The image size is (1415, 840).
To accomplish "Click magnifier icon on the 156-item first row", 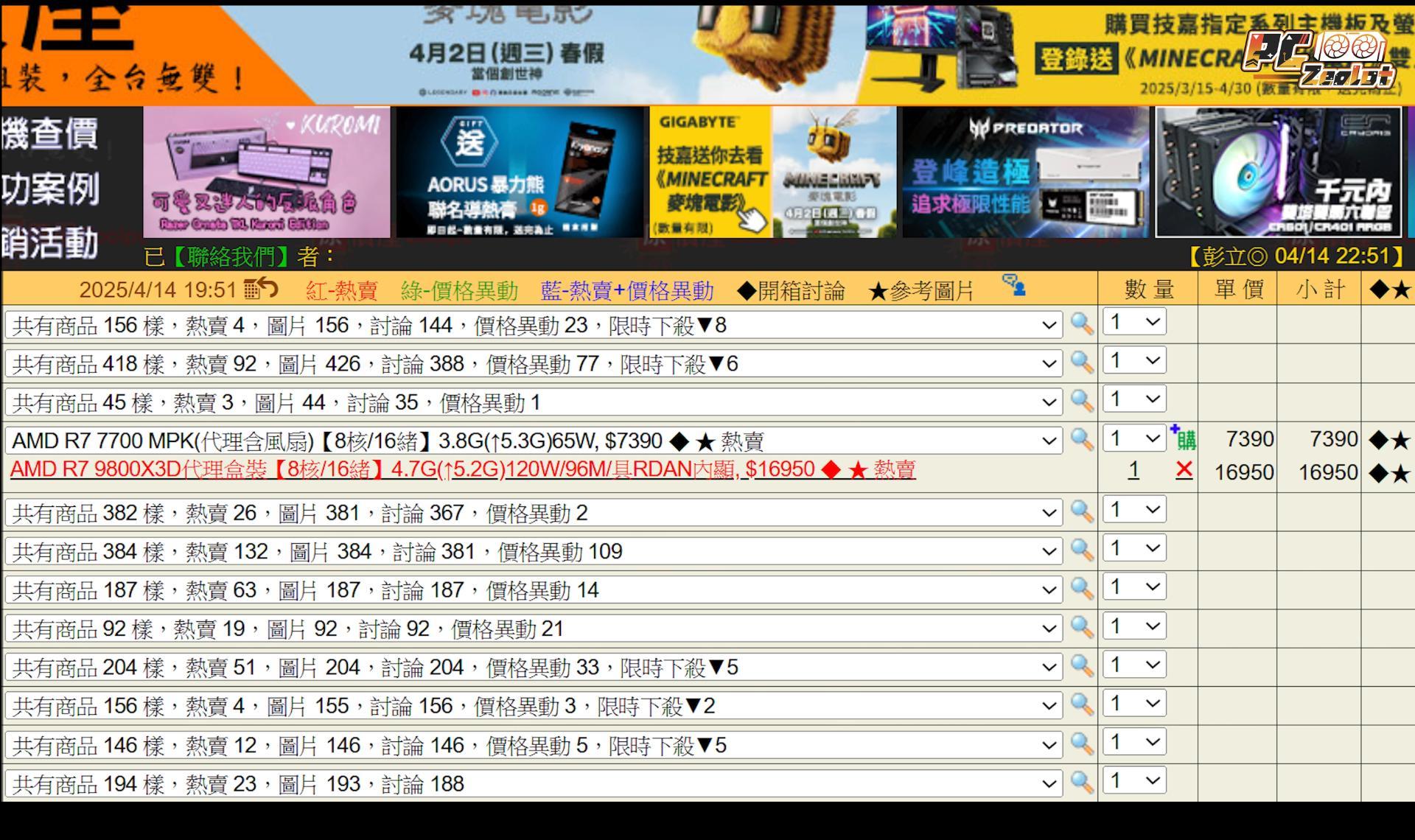I will click(1081, 323).
